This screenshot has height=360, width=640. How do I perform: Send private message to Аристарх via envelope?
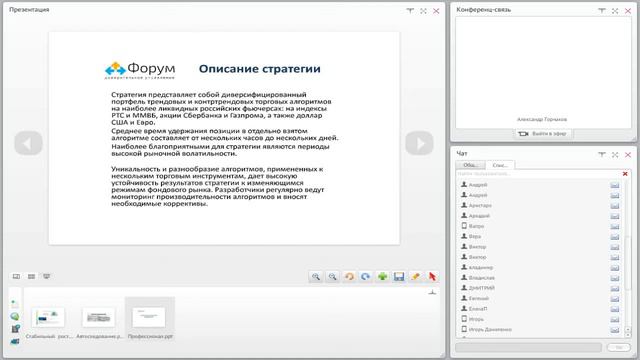615,206
